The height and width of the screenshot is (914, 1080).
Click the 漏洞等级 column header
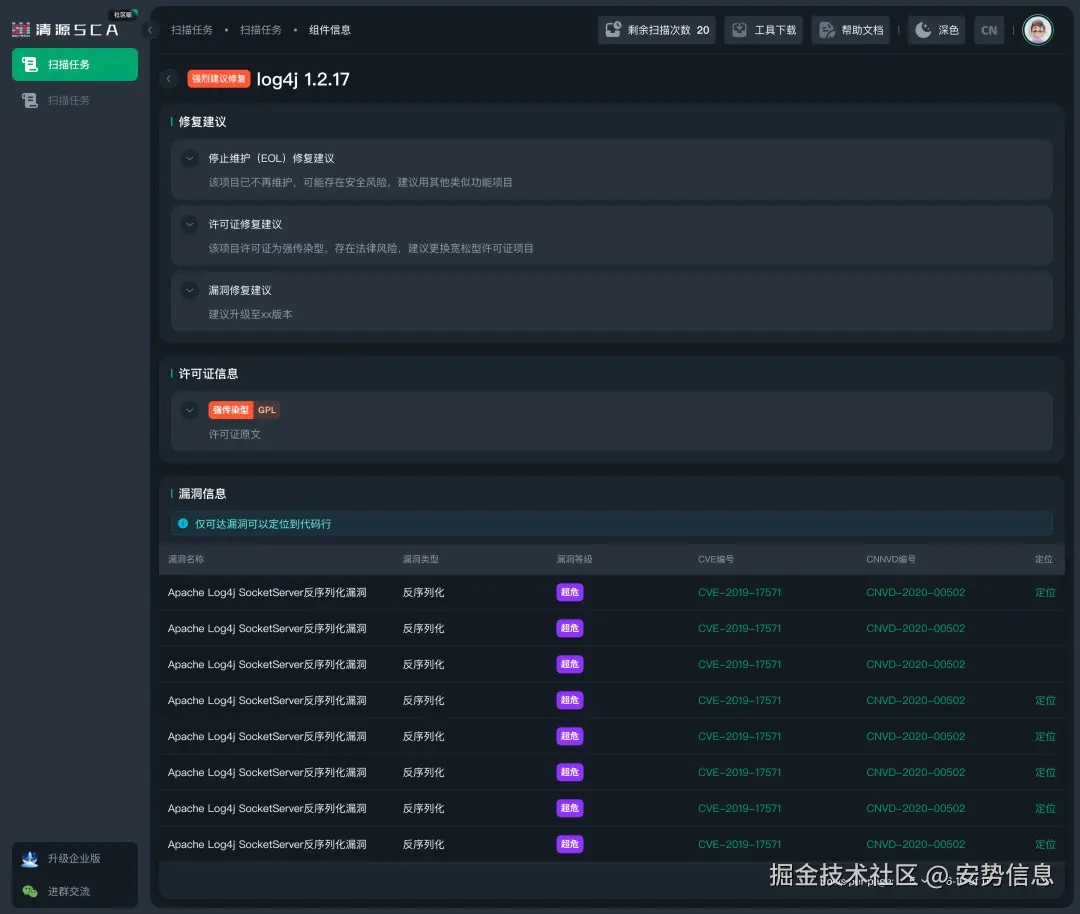tap(574, 559)
